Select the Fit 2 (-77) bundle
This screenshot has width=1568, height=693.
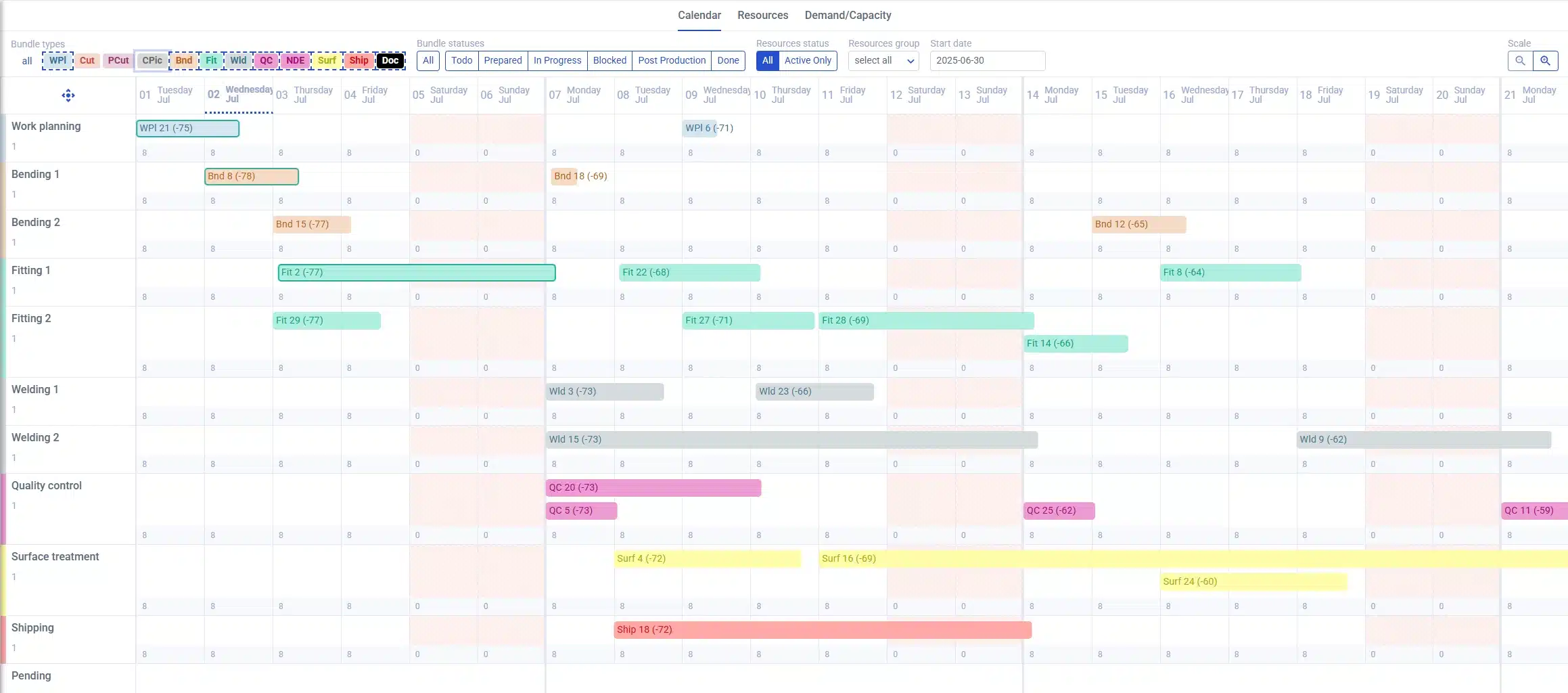(x=417, y=273)
